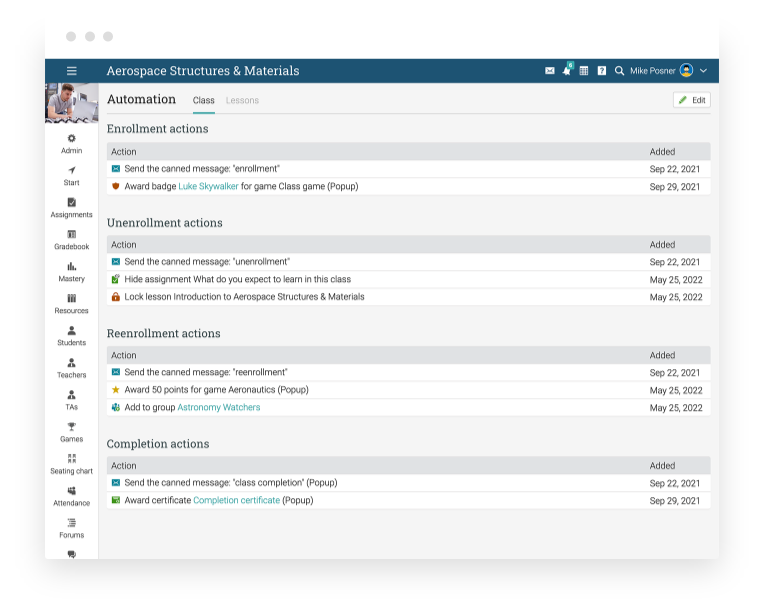Expand the user account dropdown arrow
The height and width of the screenshot is (614, 764).
tap(704, 71)
